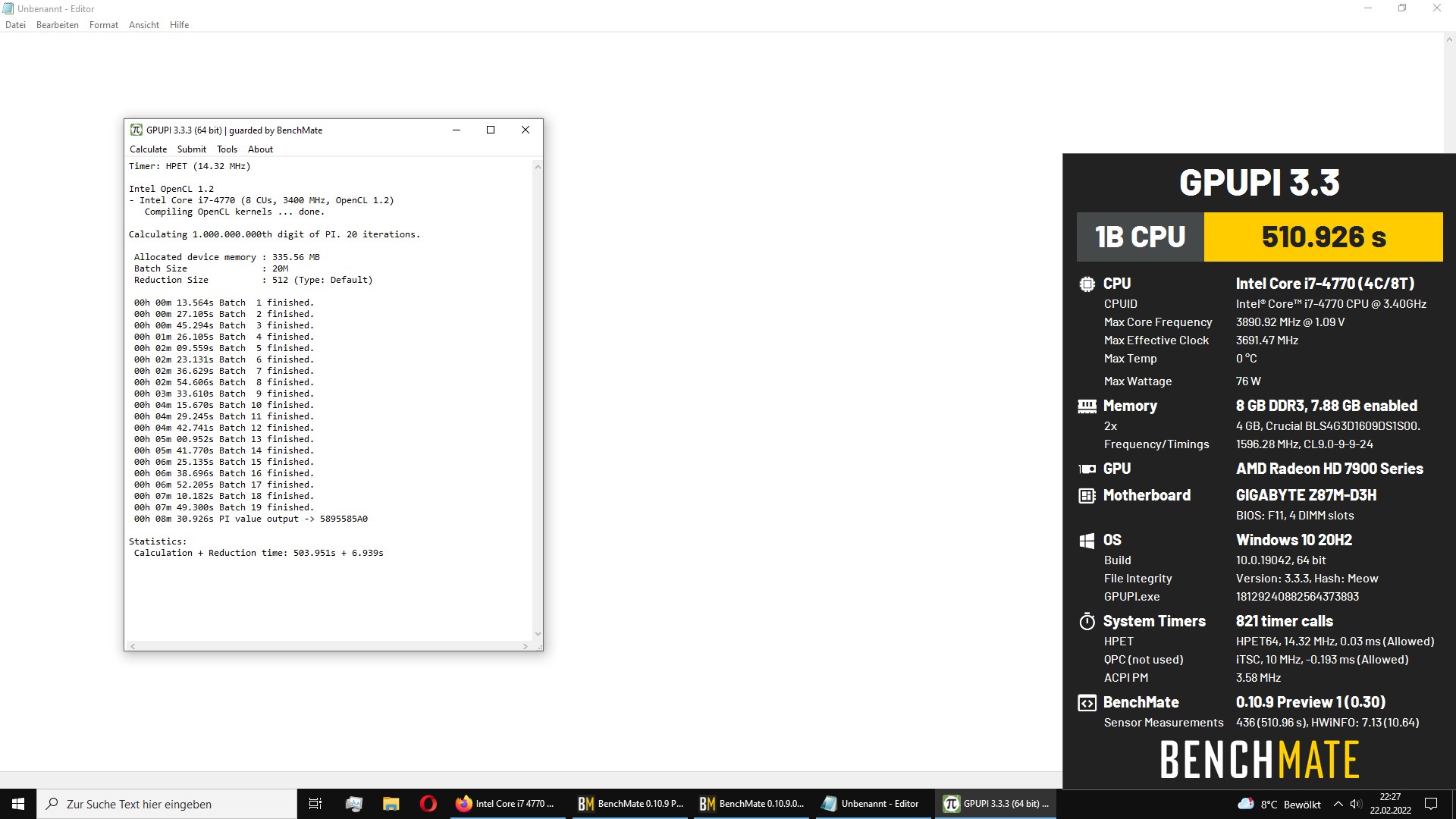Open the notification center
This screenshot has width=1456, height=819.
click(x=1431, y=804)
